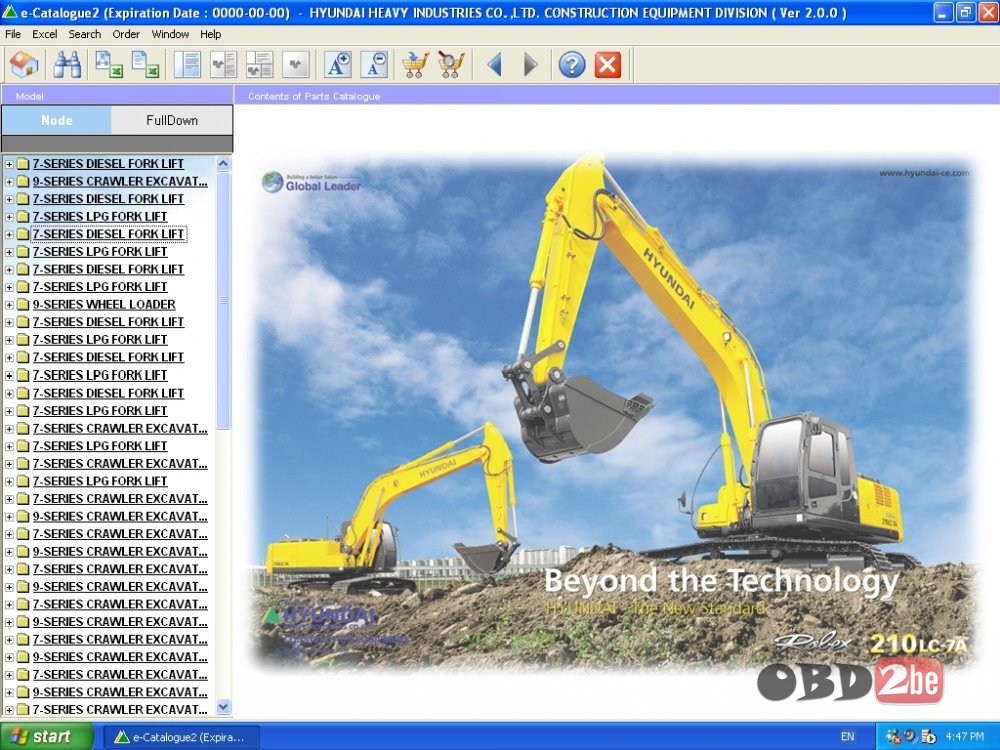Expand the dotted-outline 7-SERIES DIESEL FORK LIFT node
The width and height of the screenshot is (1000, 750).
click(9, 235)
